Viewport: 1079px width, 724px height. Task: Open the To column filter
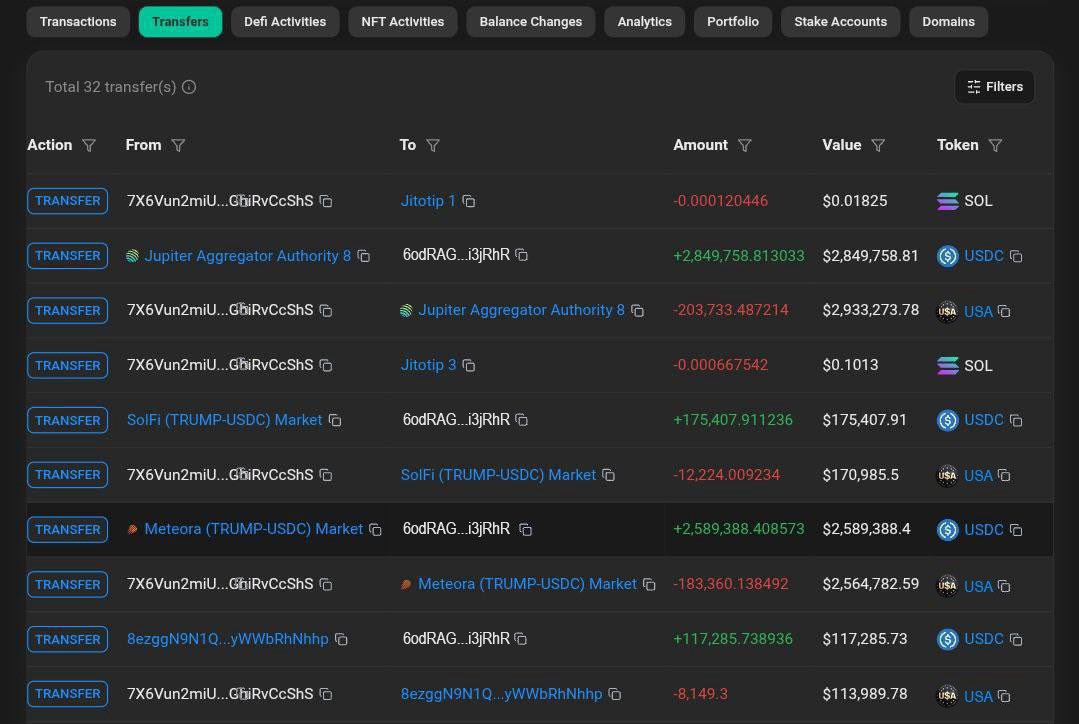pyautogui.click(x=433, y=145)
